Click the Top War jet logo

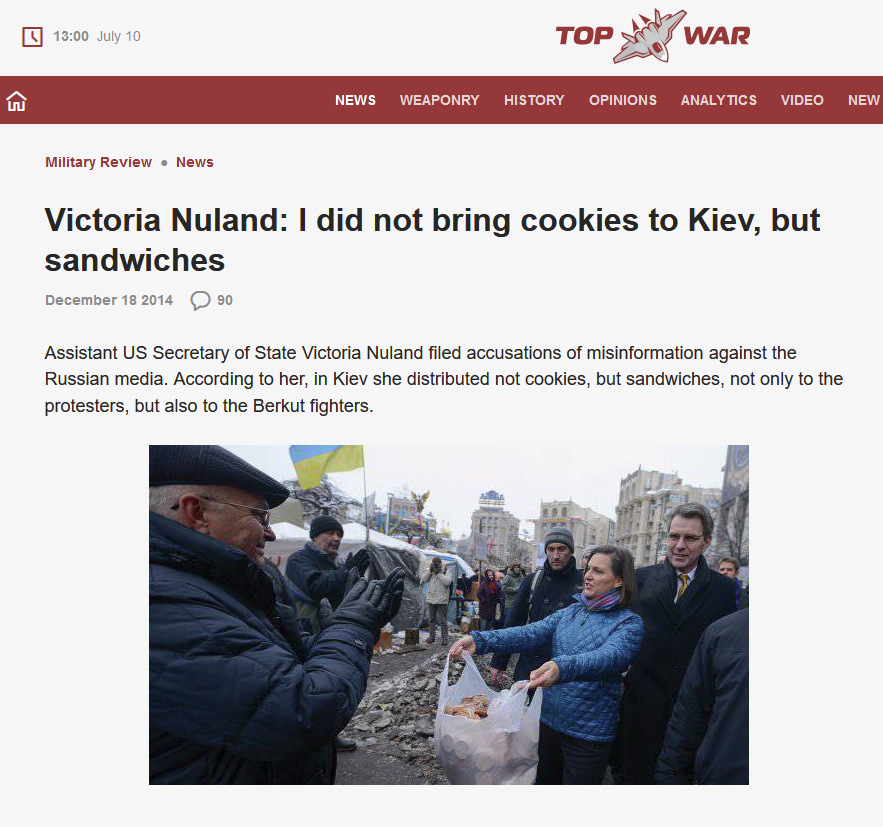(653, 35)
